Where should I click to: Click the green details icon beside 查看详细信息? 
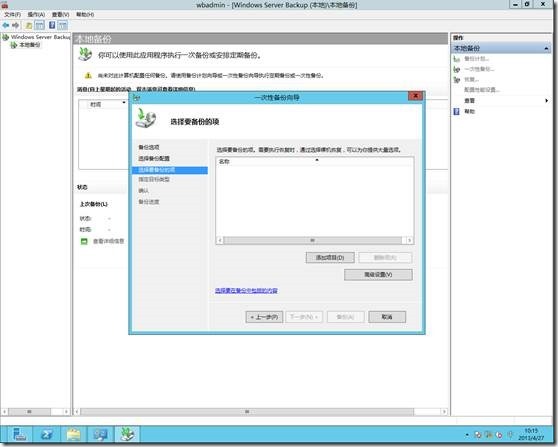84,241
